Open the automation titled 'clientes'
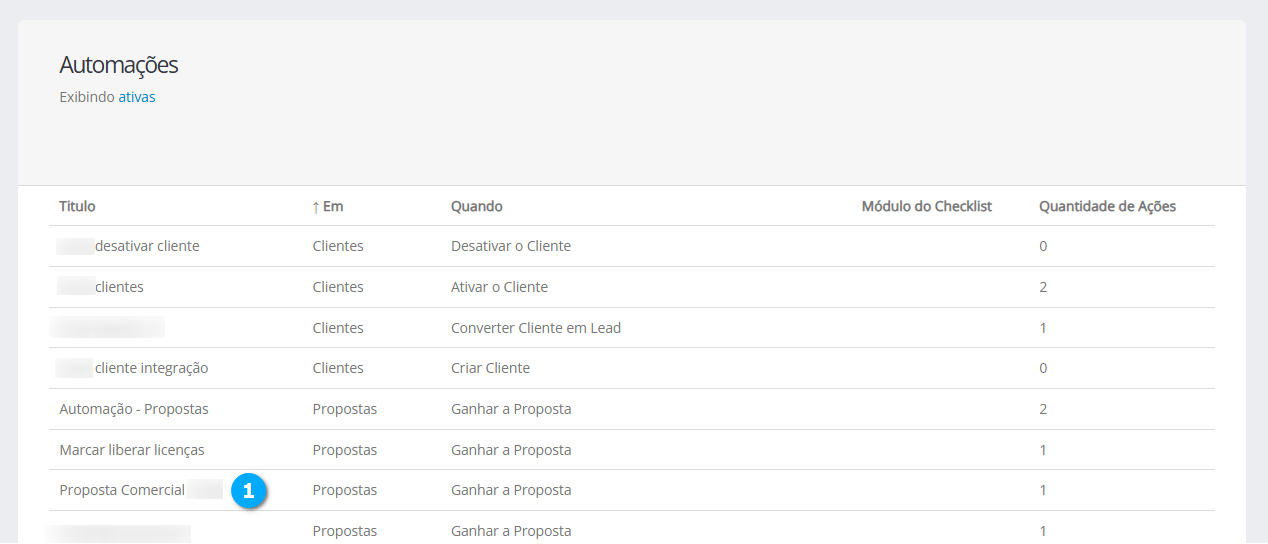Viewport: 1268px width, 544px height. pyautogui.click(x=119, y=287)
